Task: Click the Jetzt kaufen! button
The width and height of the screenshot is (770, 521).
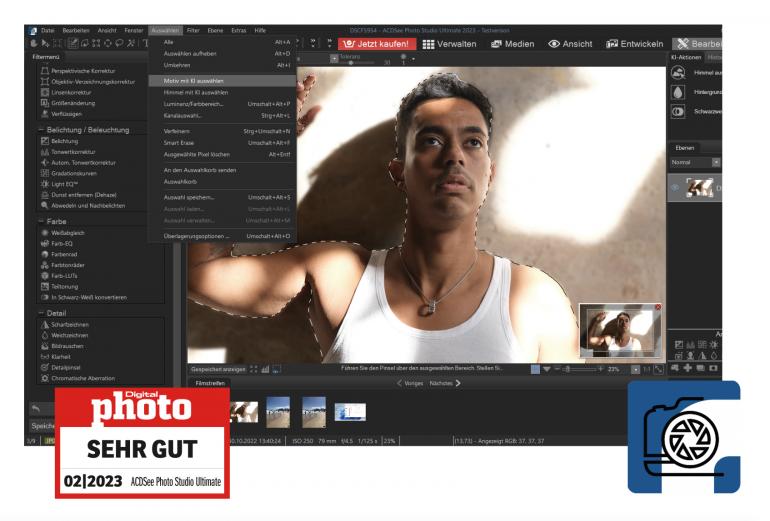Action: [x=377, y=44]
